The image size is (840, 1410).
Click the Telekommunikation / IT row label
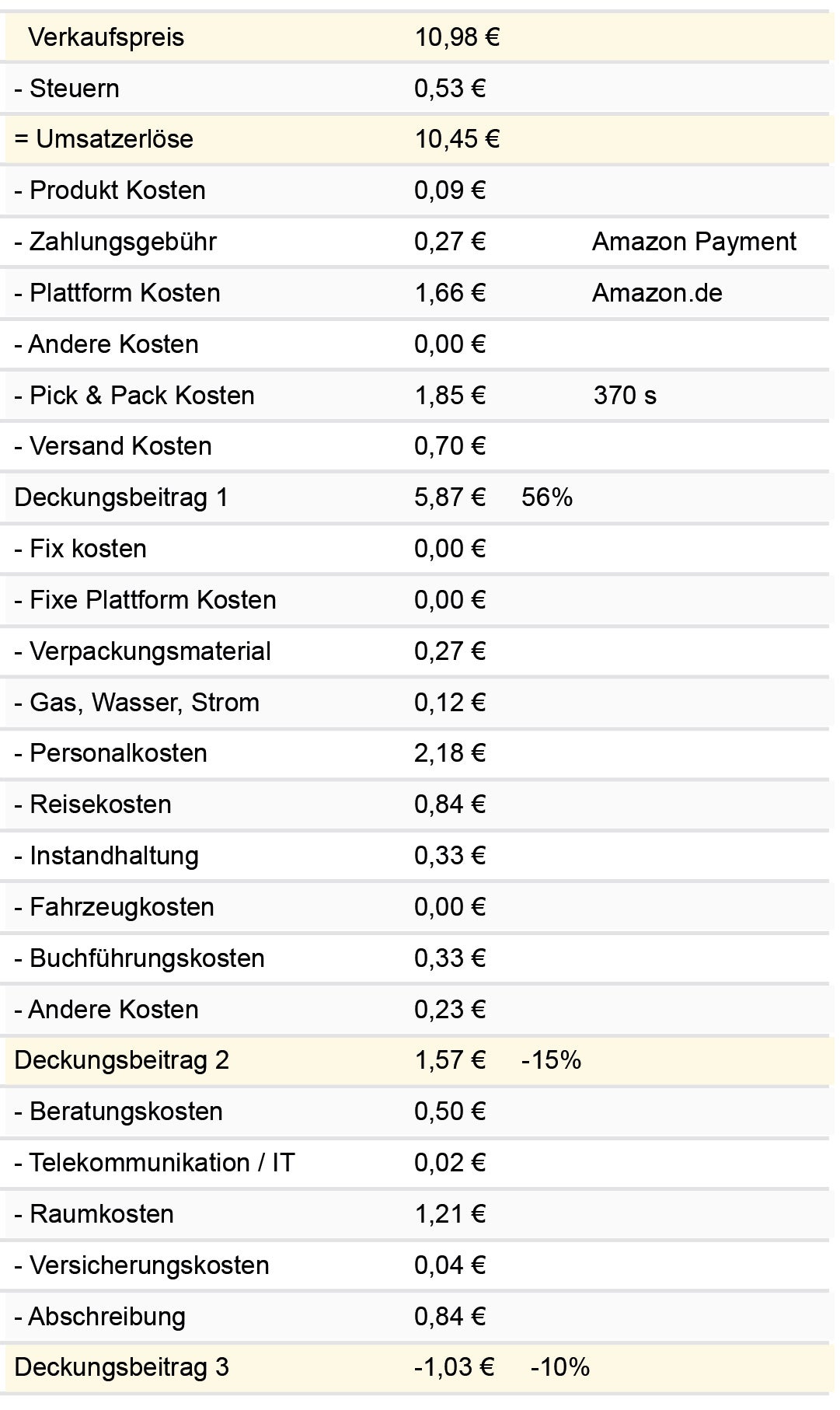pos(154,1163)
